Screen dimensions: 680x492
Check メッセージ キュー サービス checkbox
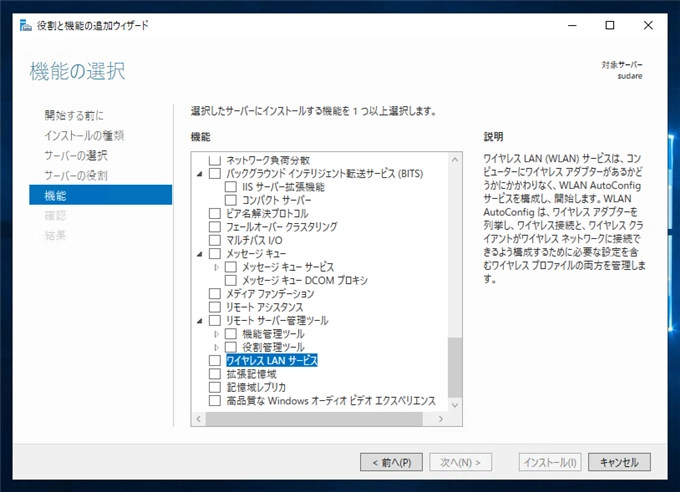coord(231,267)
